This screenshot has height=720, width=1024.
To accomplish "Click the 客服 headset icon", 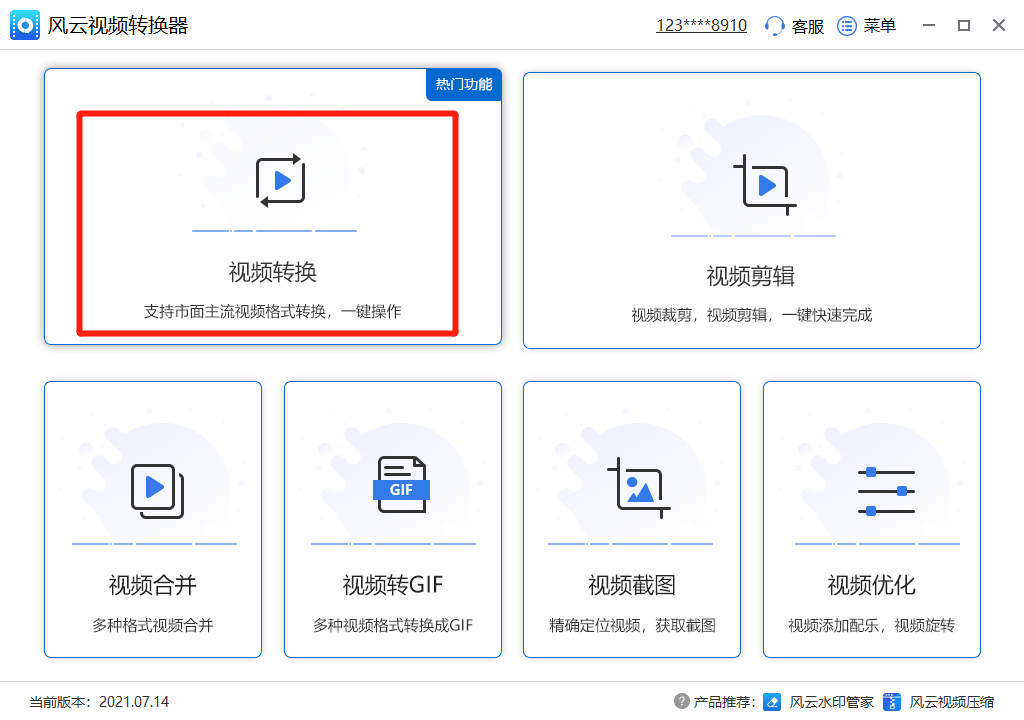I will [x=774, y=25].
